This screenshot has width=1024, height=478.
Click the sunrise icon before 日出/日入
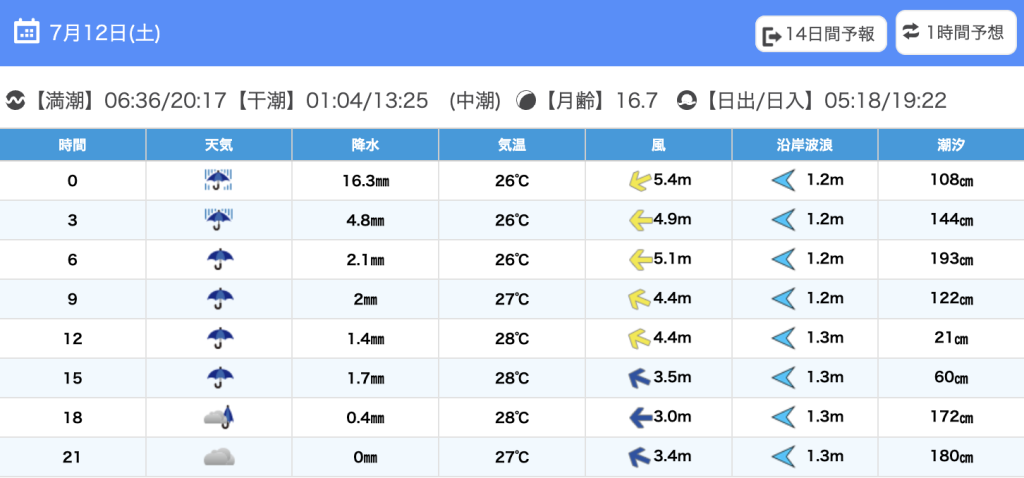pos(687,101)
